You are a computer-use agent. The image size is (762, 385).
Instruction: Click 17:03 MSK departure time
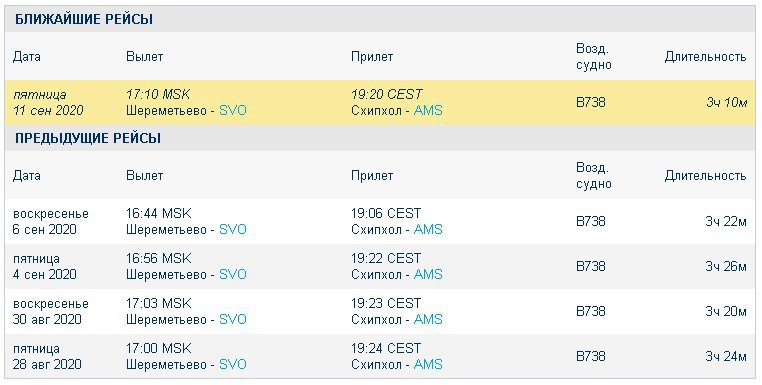click(158, 304)
